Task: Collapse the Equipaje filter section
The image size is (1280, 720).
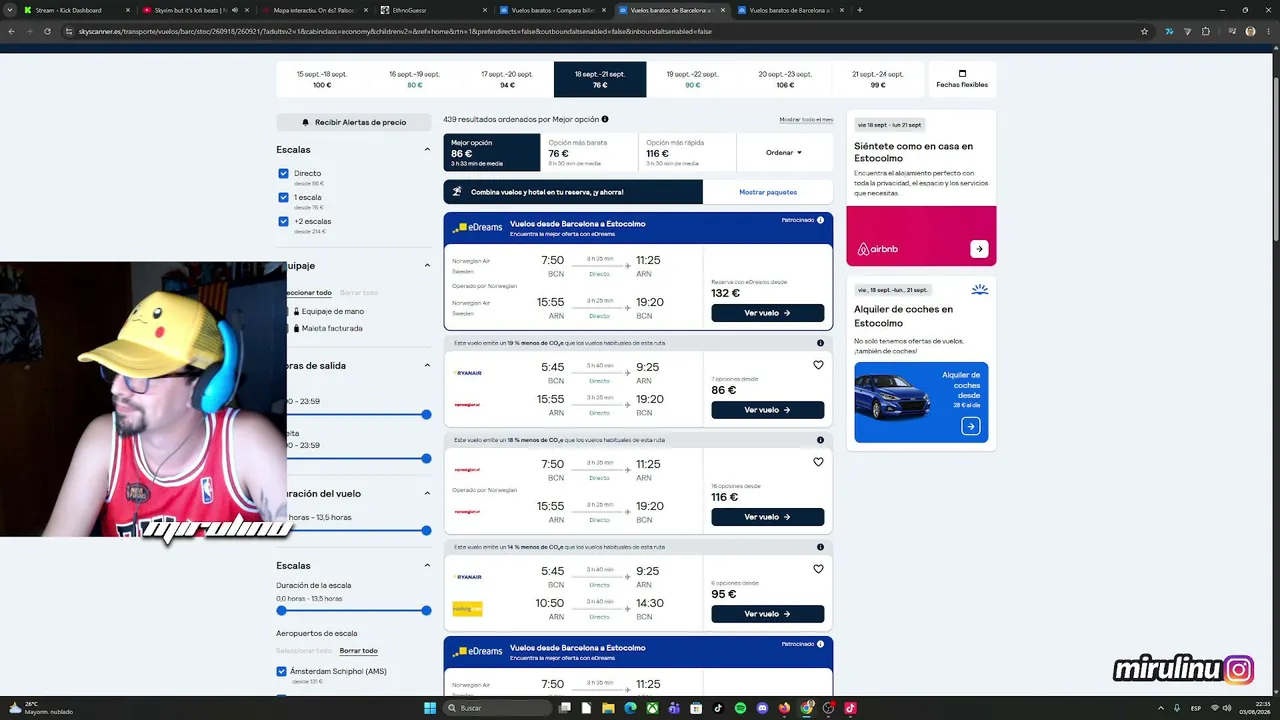Action: (427, 266)
